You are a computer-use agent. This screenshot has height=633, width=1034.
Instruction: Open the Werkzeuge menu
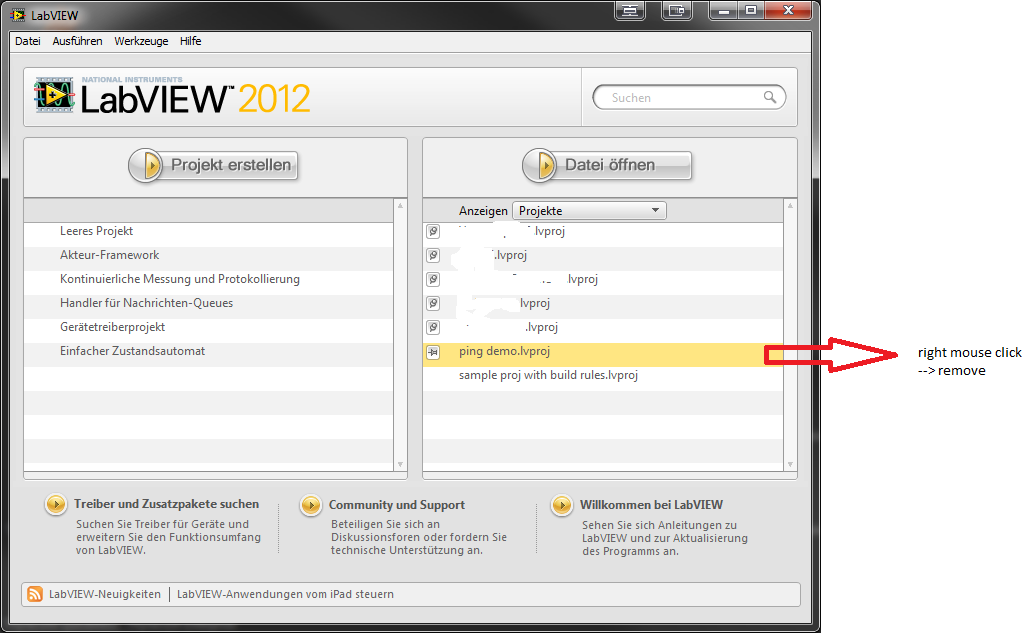tap(141, 41)
